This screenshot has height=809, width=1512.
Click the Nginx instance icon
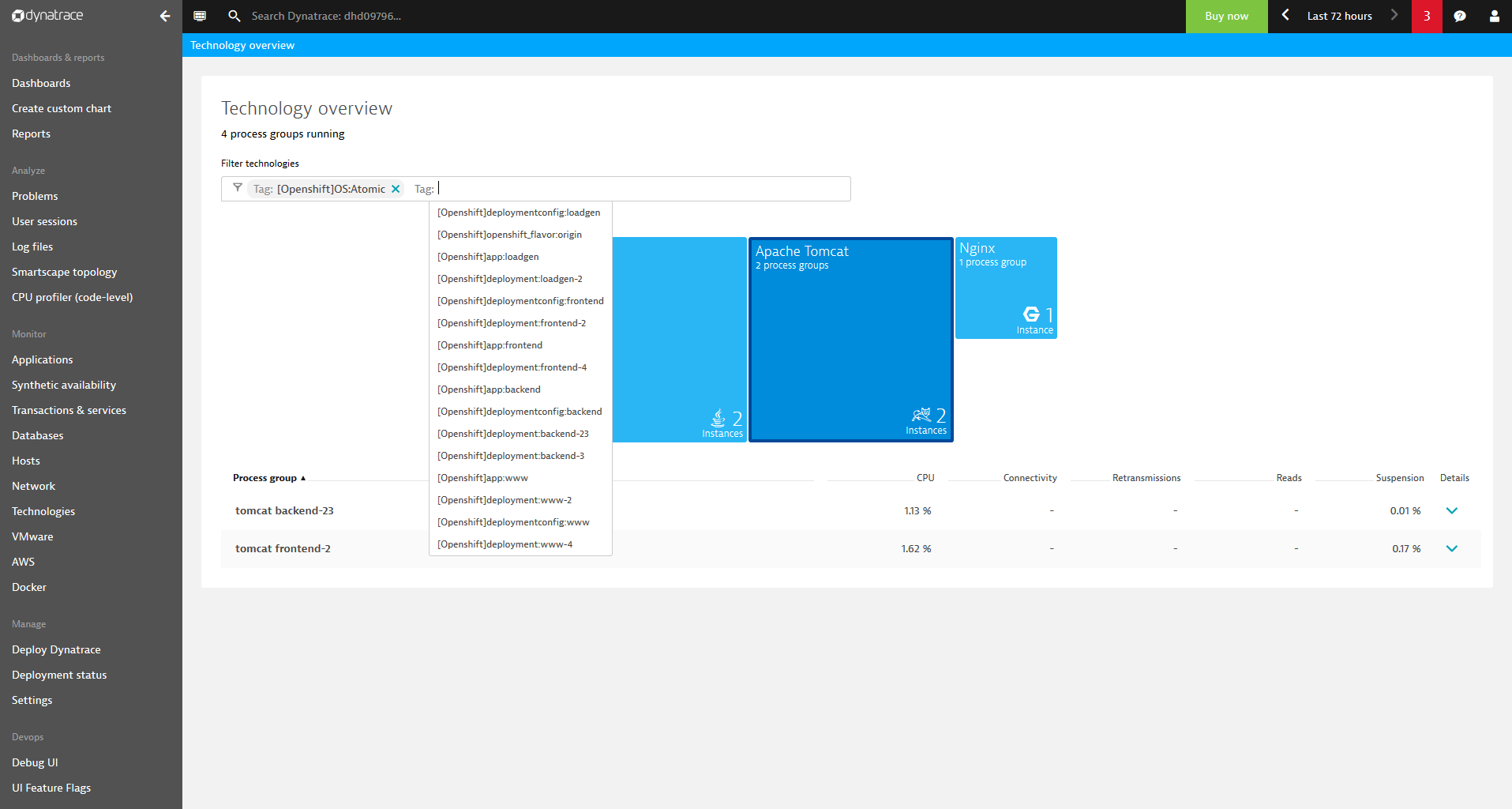click(x=1031, y=314)
